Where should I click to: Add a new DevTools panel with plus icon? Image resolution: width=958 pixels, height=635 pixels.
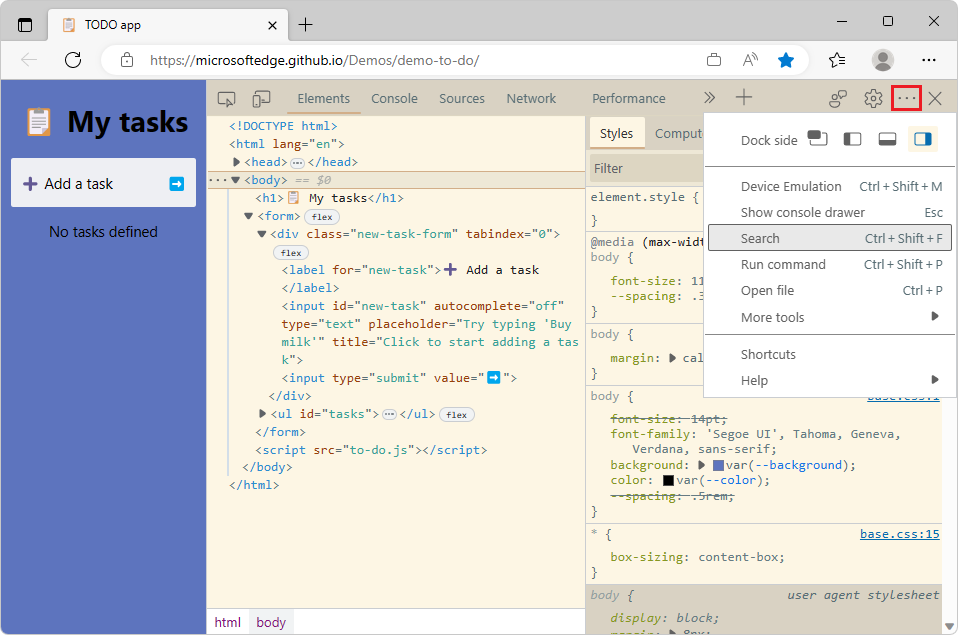coord(743,98)
